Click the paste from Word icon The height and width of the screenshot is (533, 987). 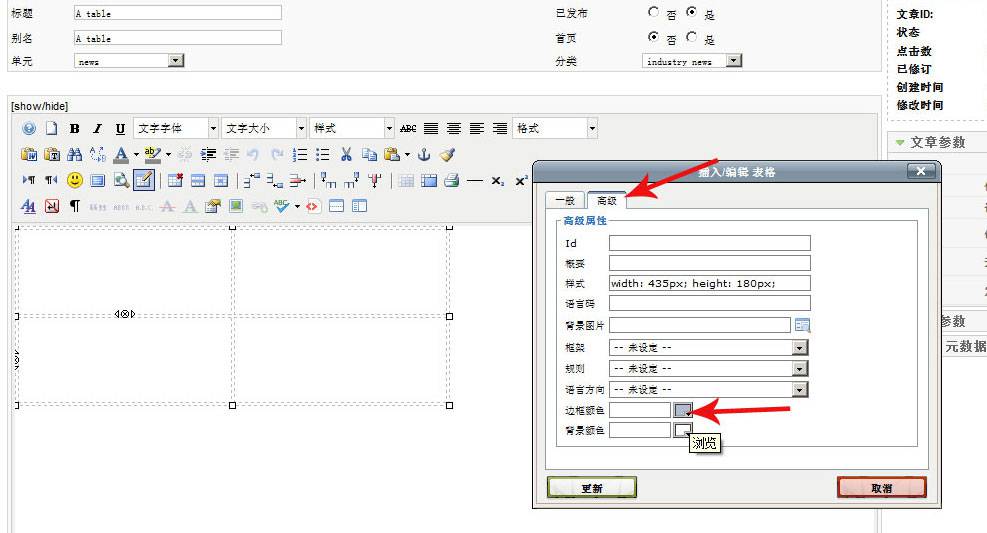(29, 154)
